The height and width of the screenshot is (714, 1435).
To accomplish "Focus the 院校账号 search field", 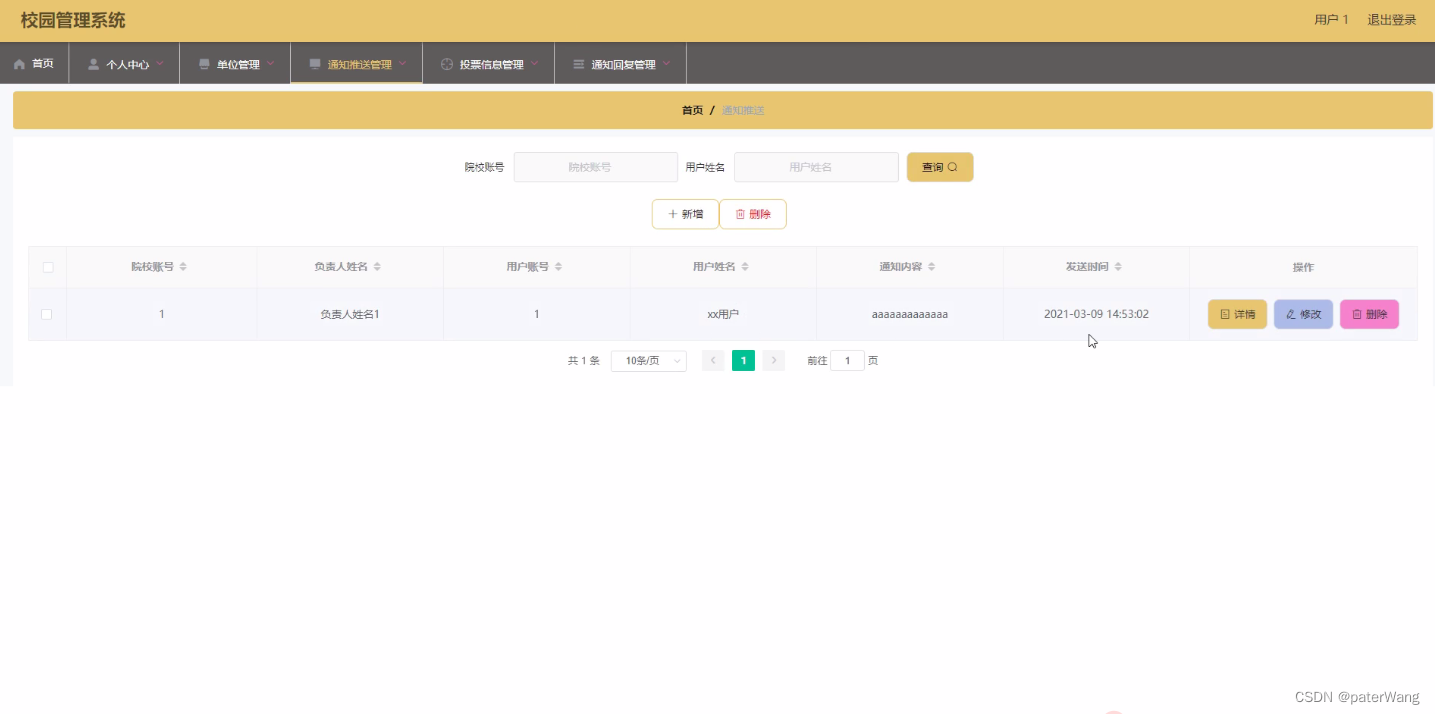I will pyautogui.click(x=596, y=167).
